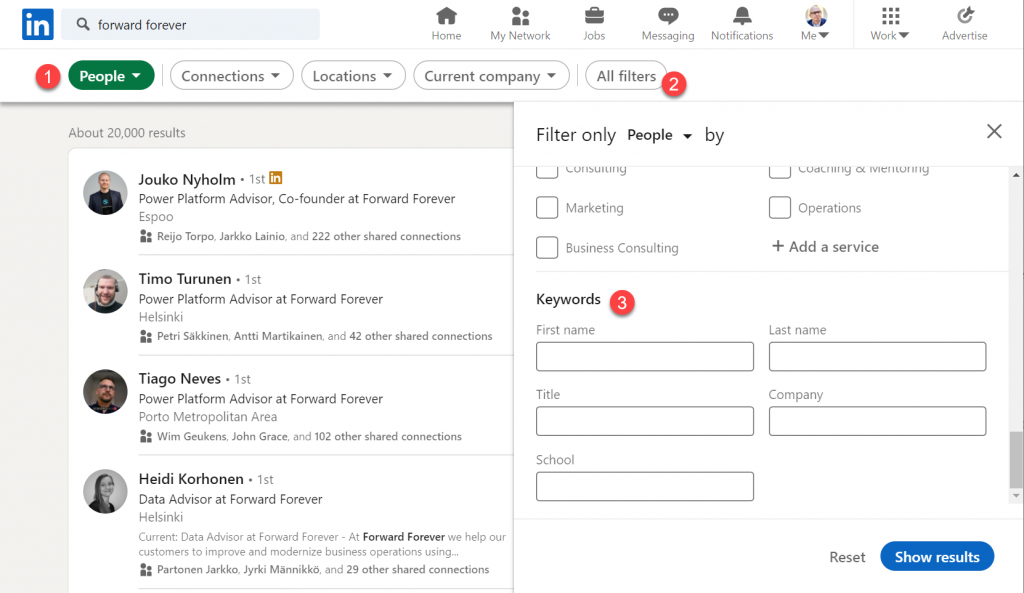Click the Advertise icon
The image size is (1024, 593).
pyautogui.click(x=965, y=16)
